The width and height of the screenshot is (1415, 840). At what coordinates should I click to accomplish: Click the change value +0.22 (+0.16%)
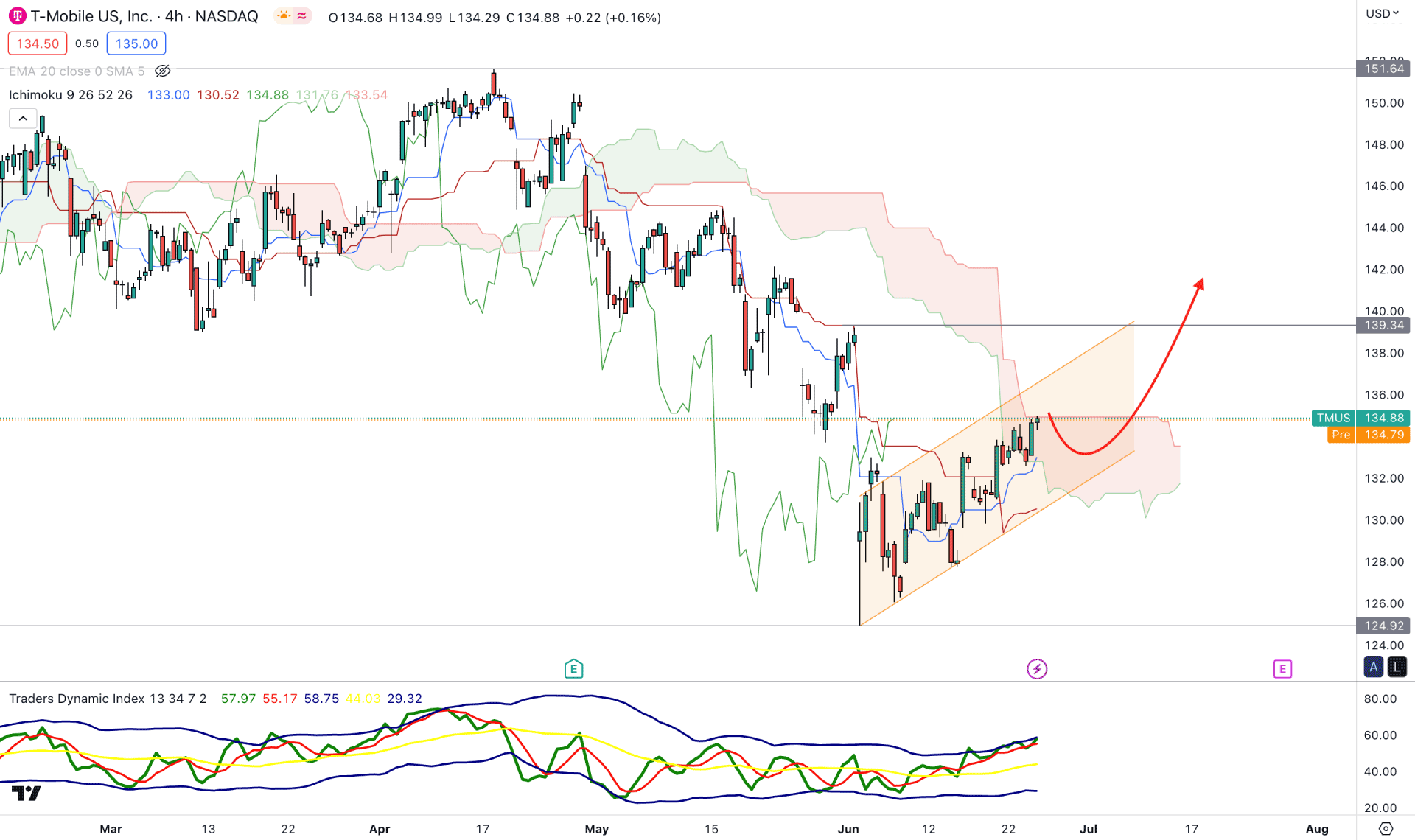[x=613, y=18]
